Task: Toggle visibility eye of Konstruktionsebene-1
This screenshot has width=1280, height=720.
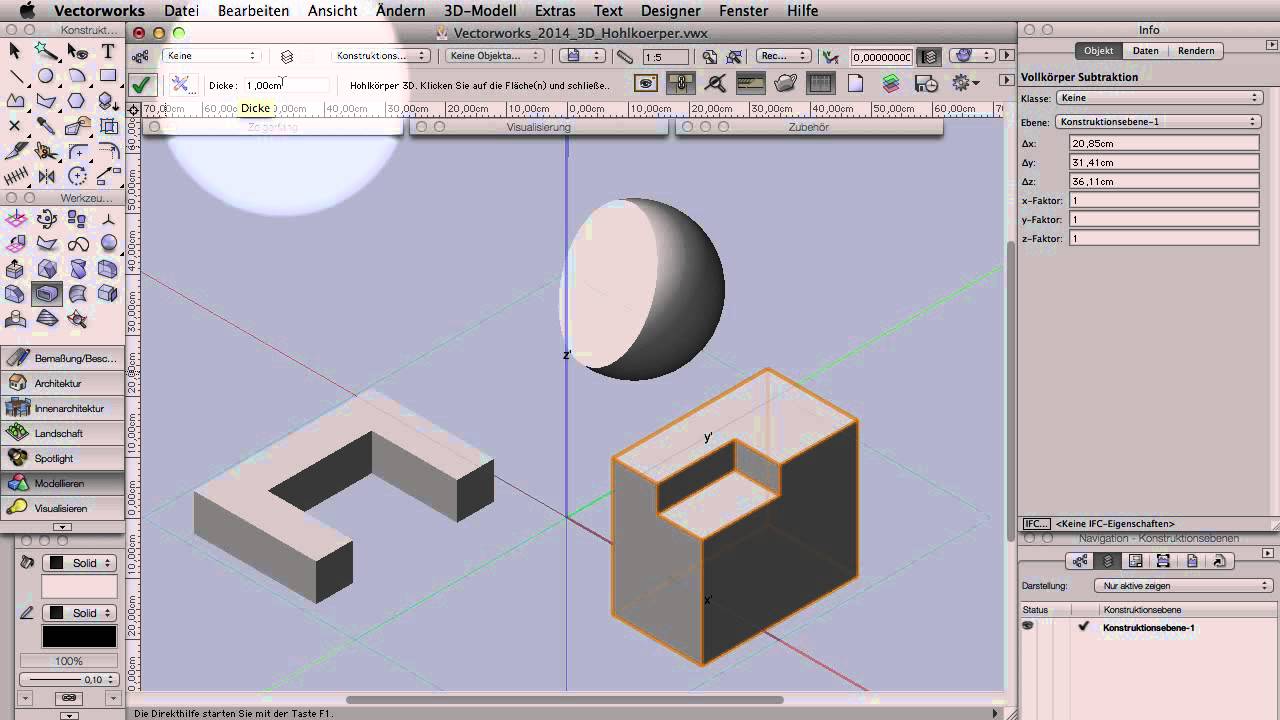Action: tap(1027, 627)
